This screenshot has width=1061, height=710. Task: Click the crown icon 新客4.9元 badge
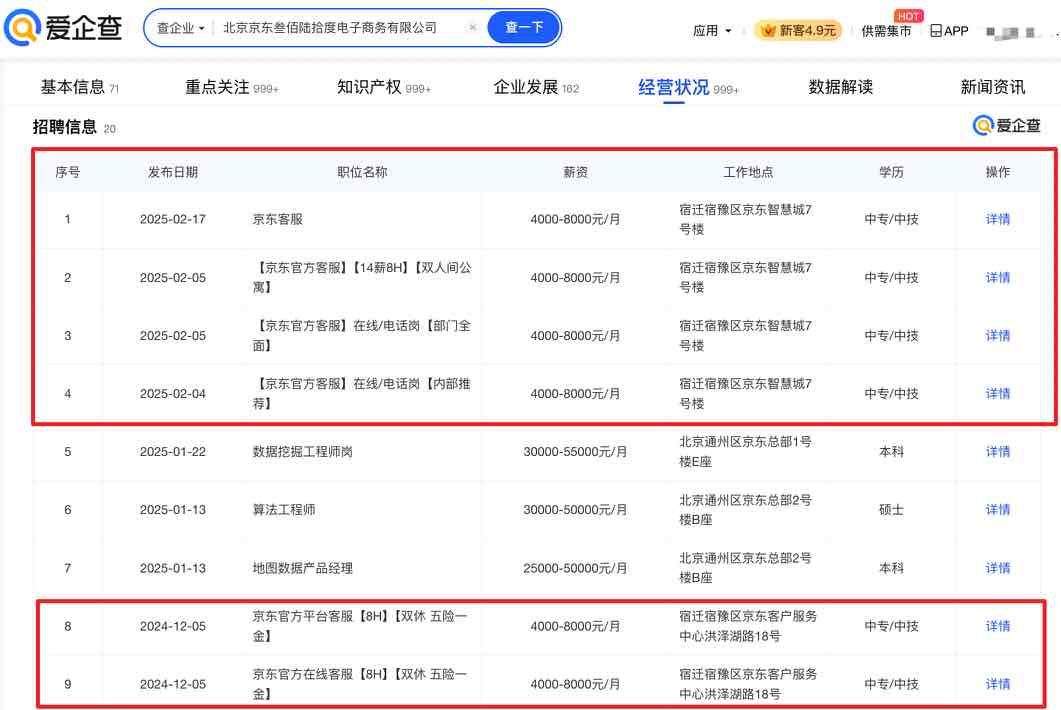pyautogui.click(x=797, y=31)
